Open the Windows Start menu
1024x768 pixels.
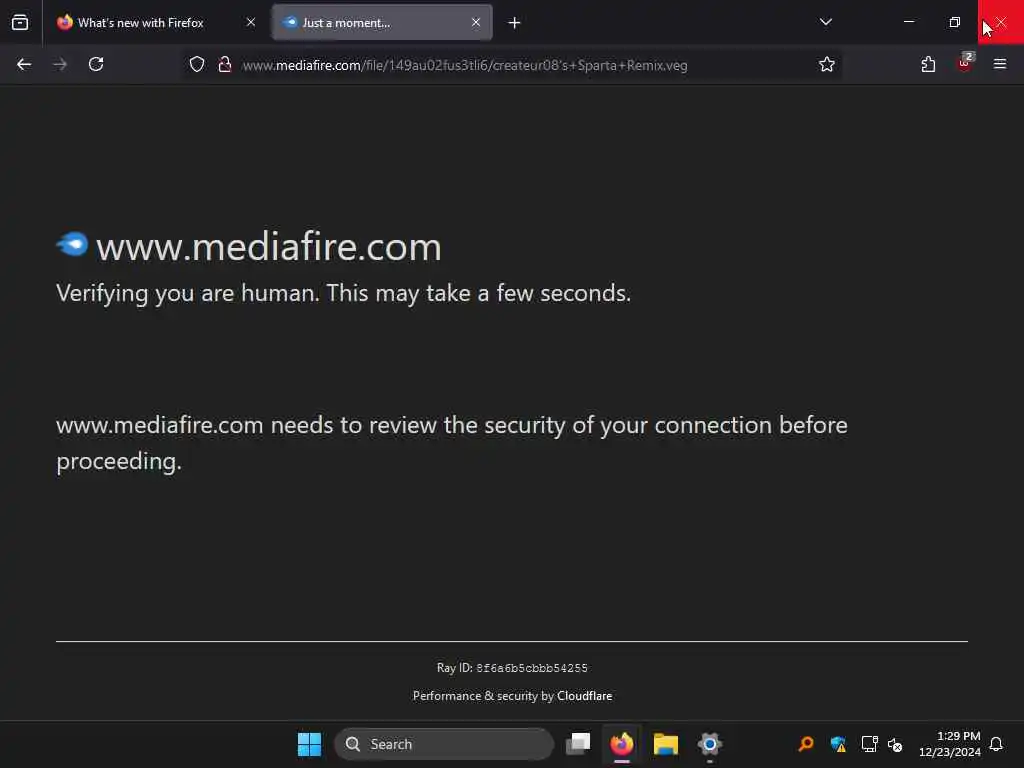coord(310,744)
